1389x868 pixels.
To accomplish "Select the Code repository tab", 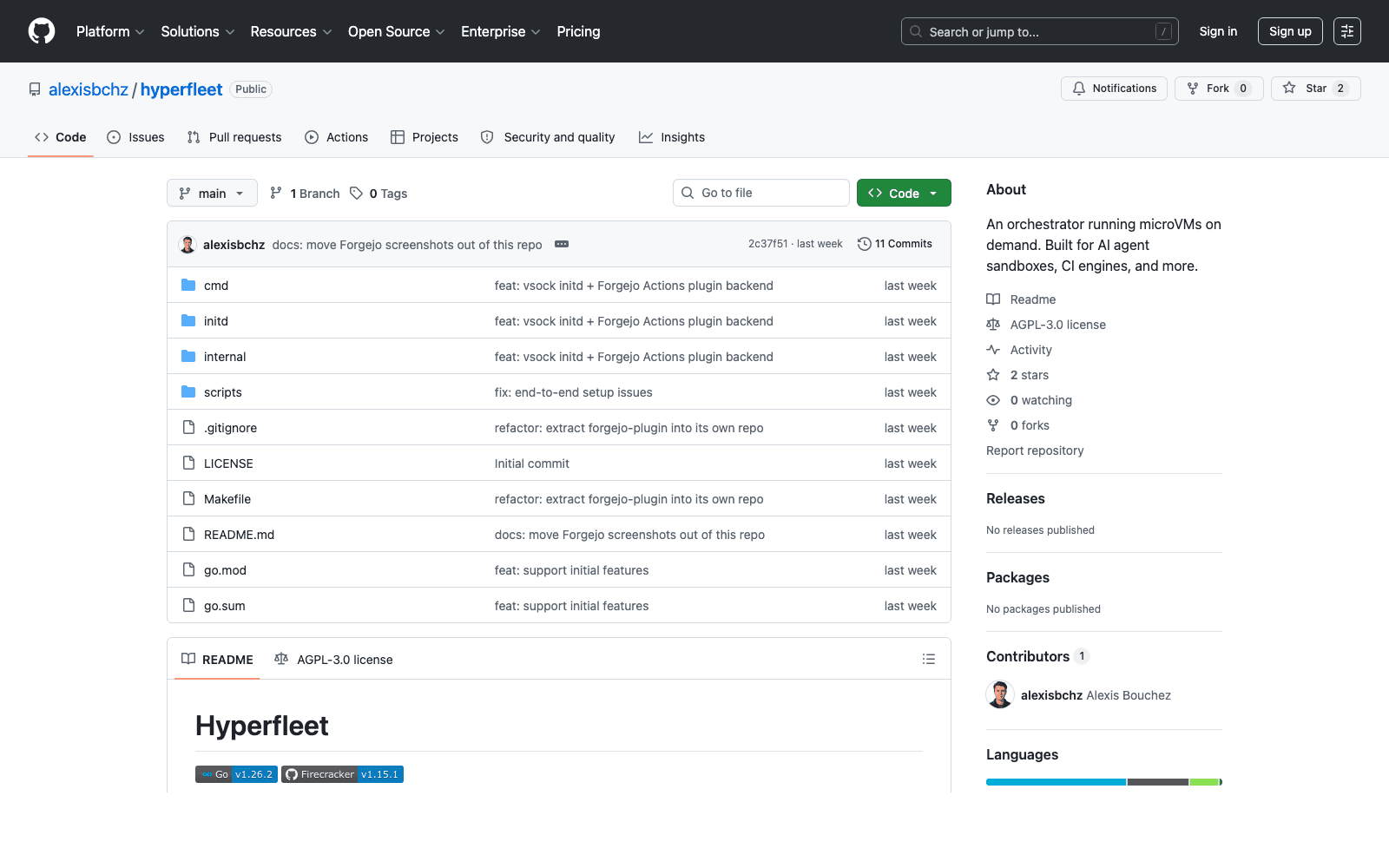I will pos(61,137).
